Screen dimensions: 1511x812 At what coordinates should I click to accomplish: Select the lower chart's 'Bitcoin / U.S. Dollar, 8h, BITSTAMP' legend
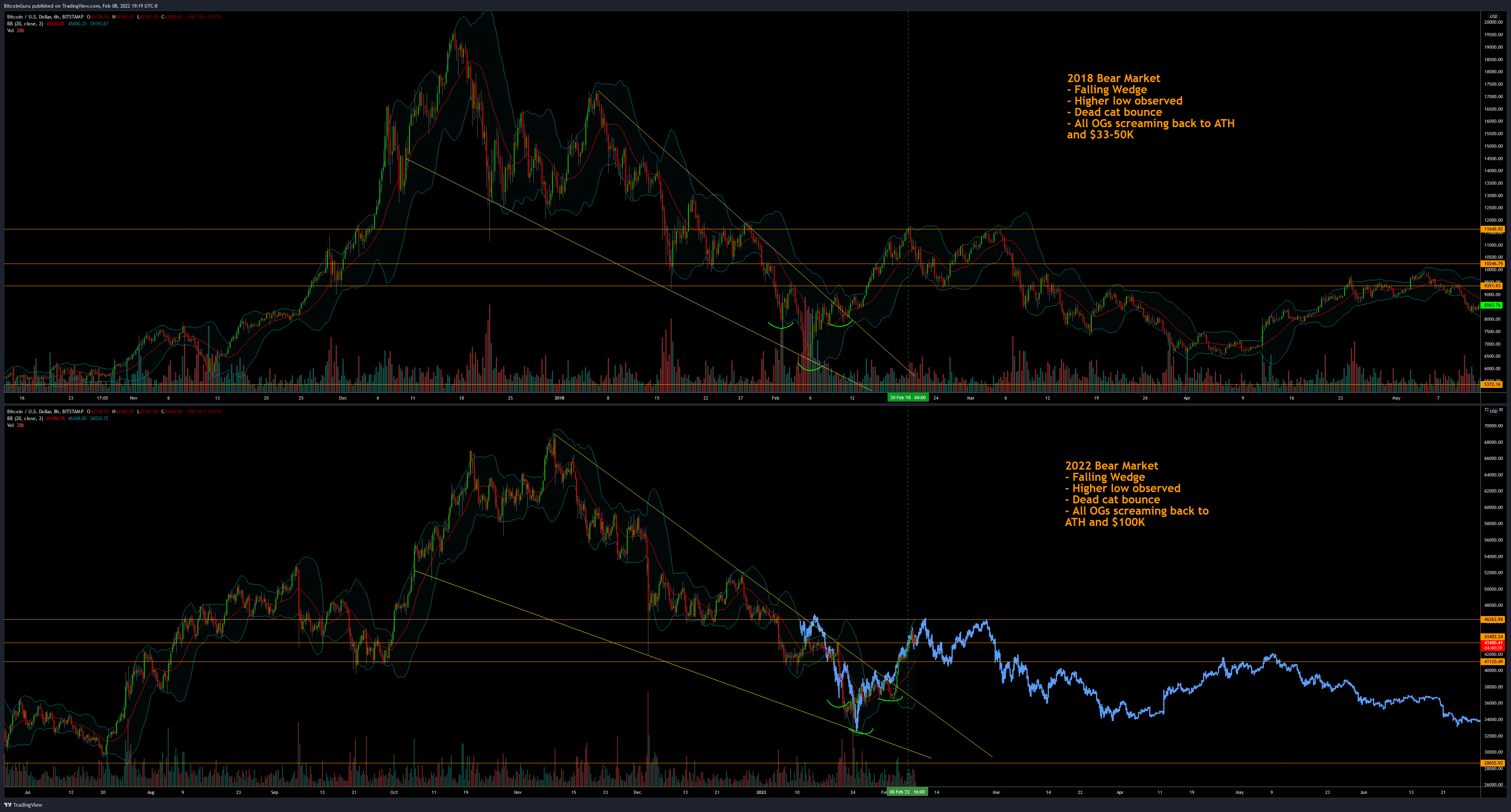pos(45,412)
